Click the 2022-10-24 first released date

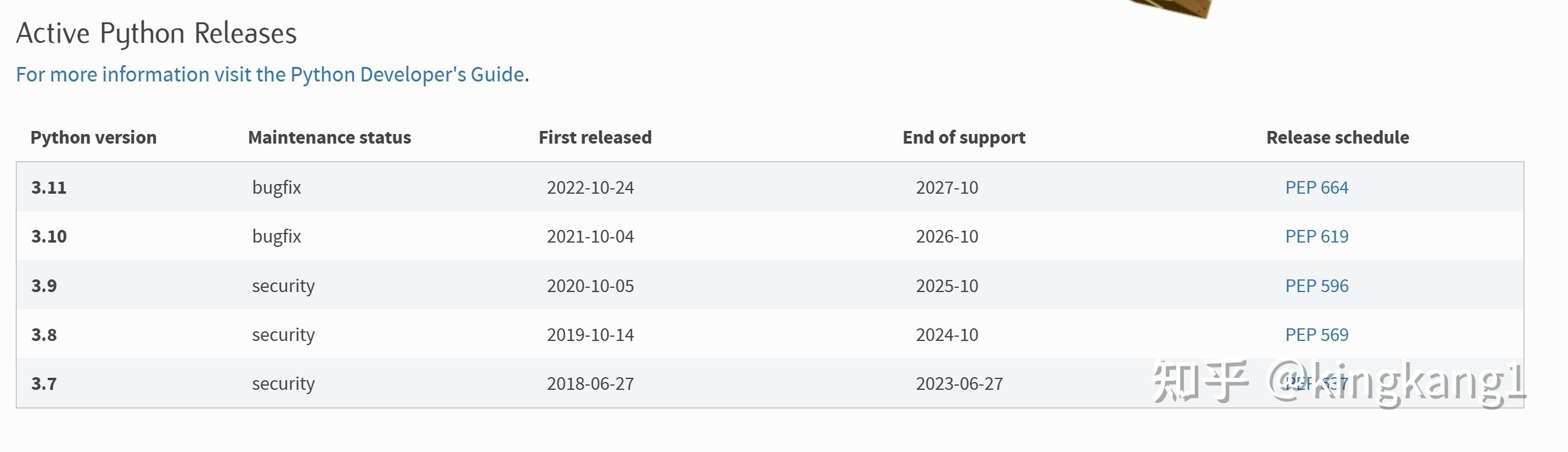point(590,188)
